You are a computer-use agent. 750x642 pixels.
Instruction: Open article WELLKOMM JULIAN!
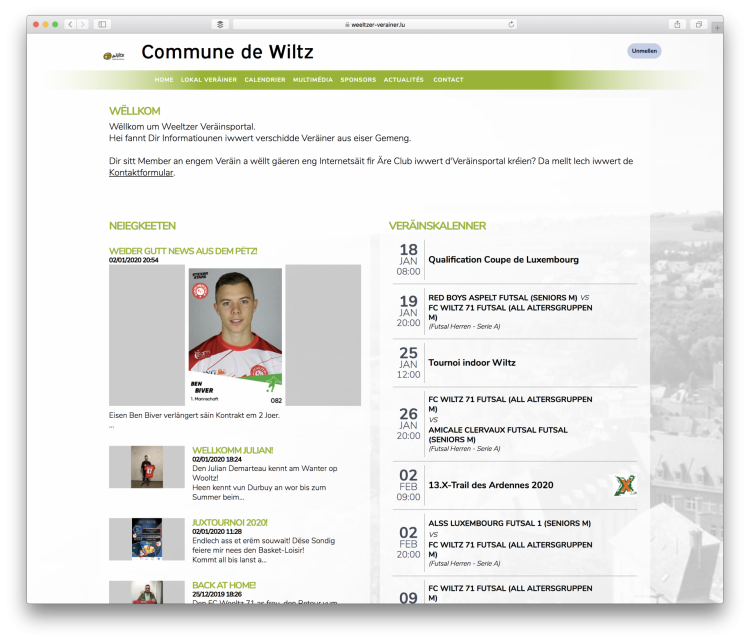(232, 450)
